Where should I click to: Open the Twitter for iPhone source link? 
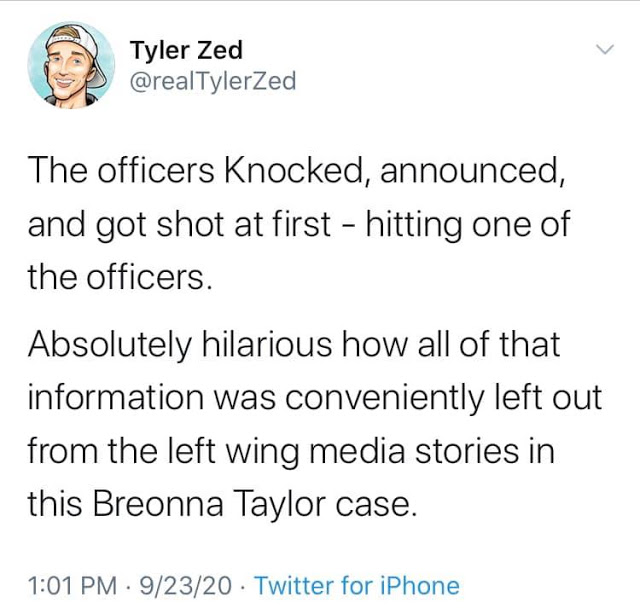tap(357, 585)
